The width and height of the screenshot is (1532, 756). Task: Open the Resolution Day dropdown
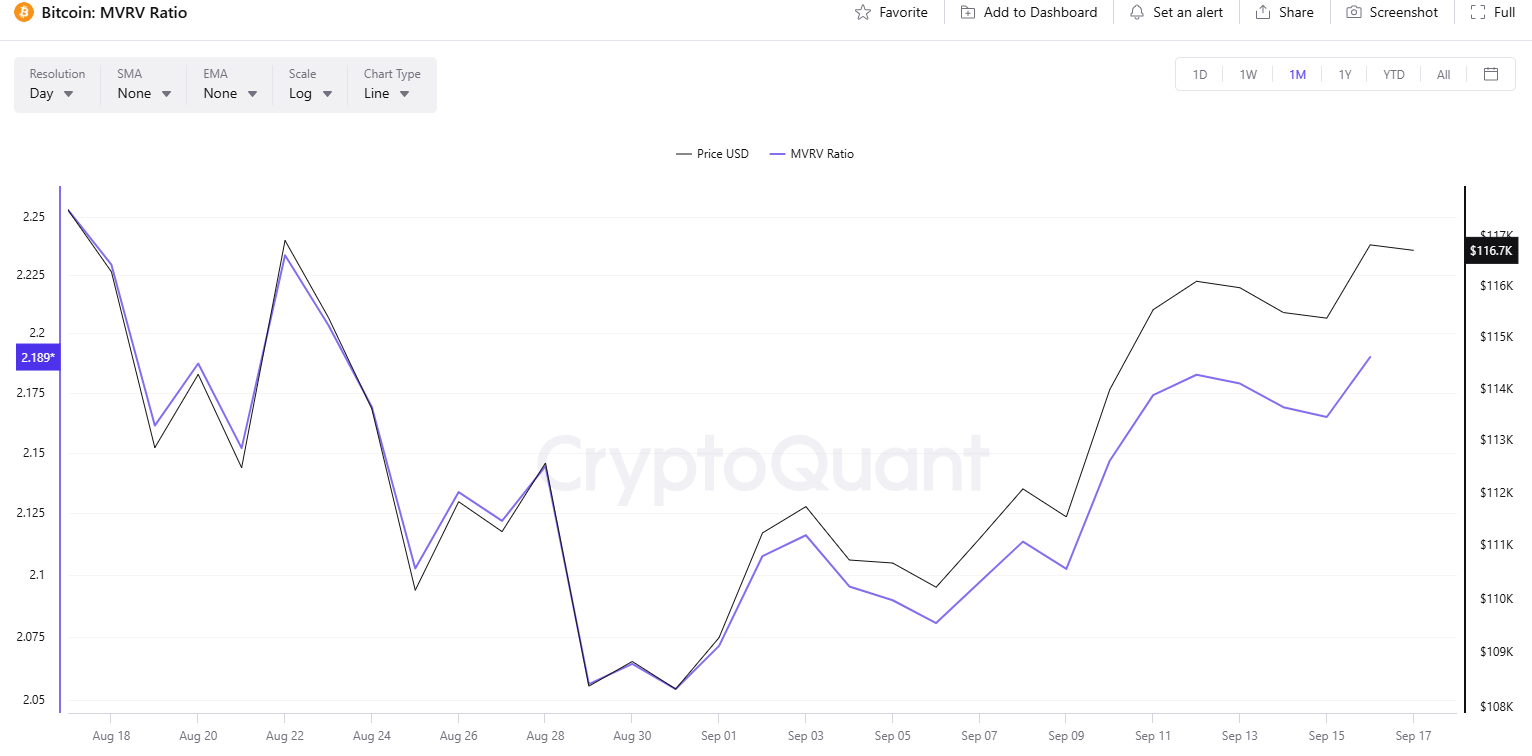coord(53,93)
